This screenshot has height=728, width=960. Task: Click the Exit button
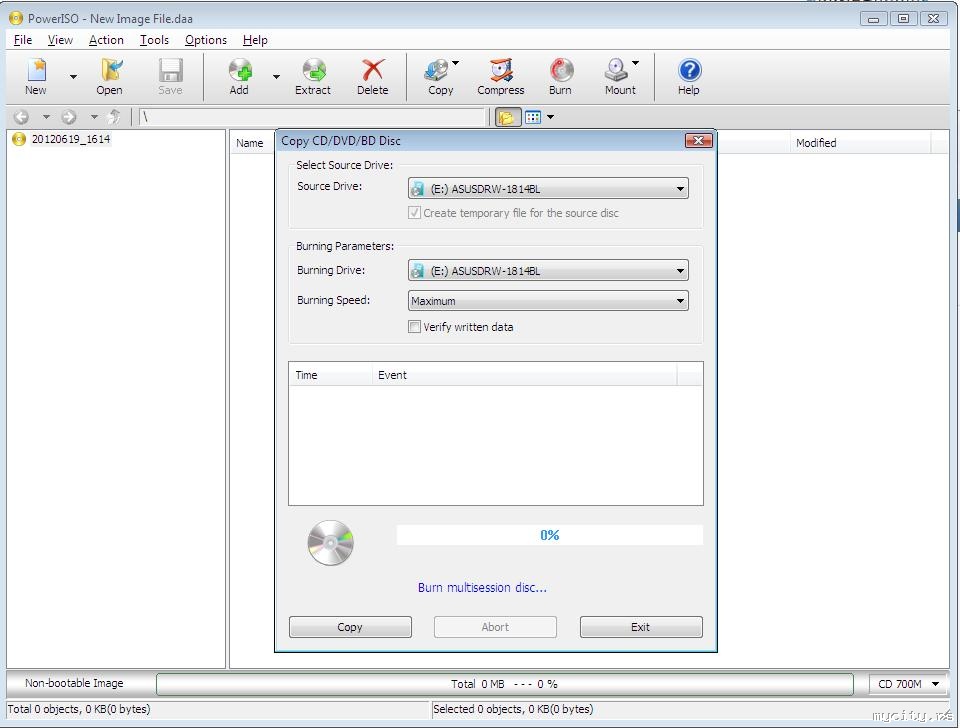pyautogui.click(x=641, y=627)
